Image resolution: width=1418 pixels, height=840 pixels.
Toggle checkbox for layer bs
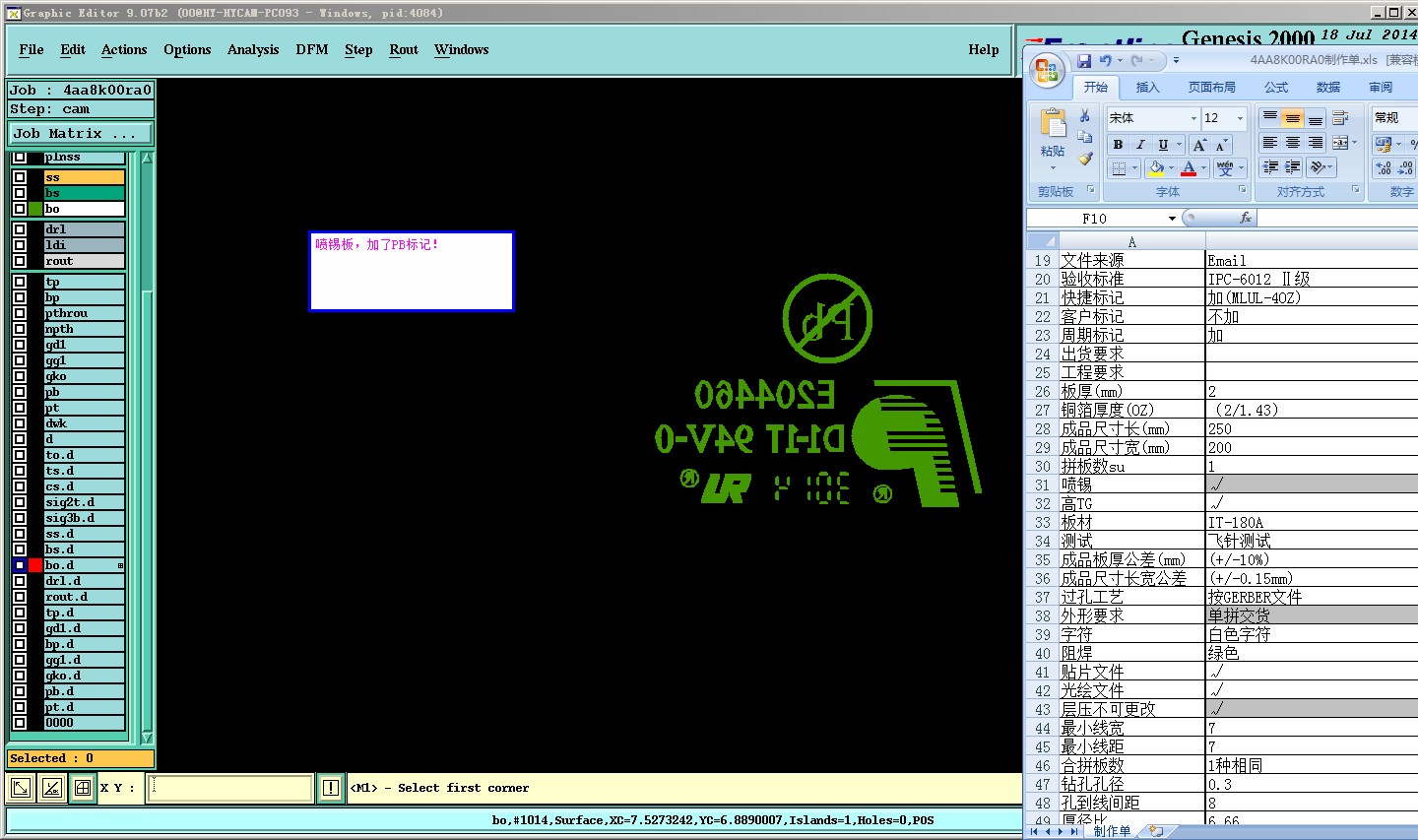point(20,193)
